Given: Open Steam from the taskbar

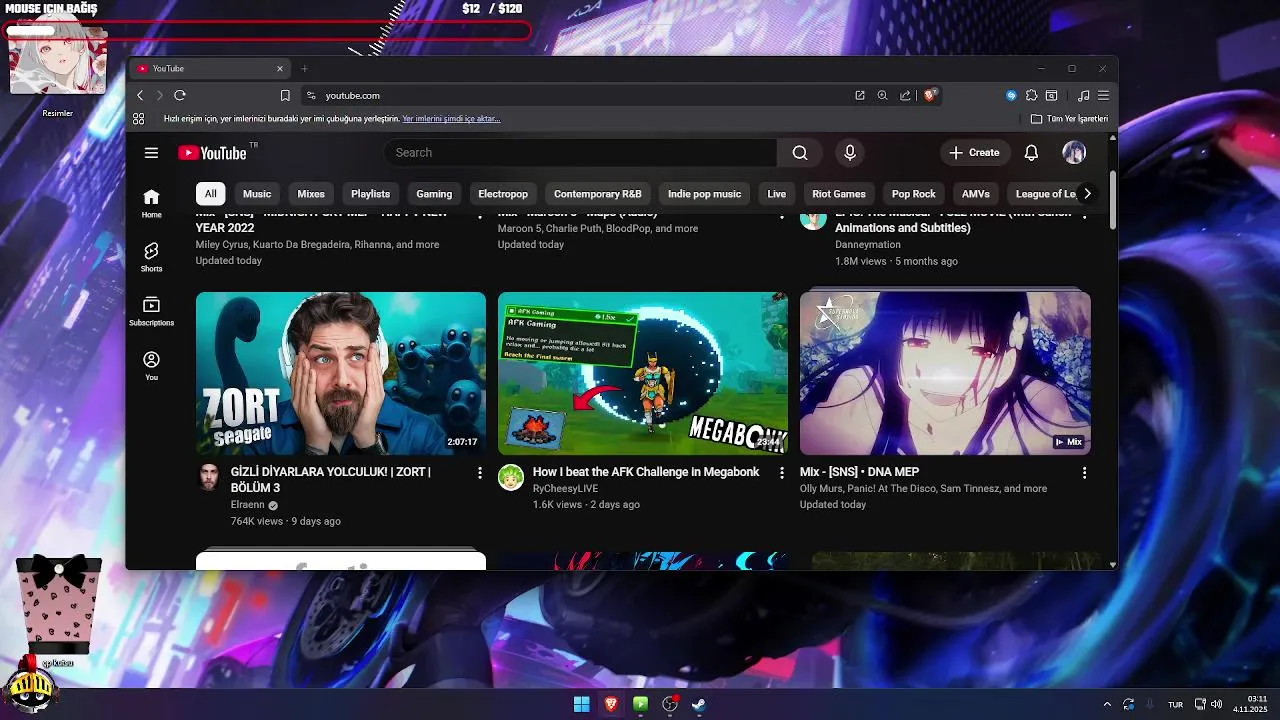Looking at the screenshot, I should coord(700,704).
